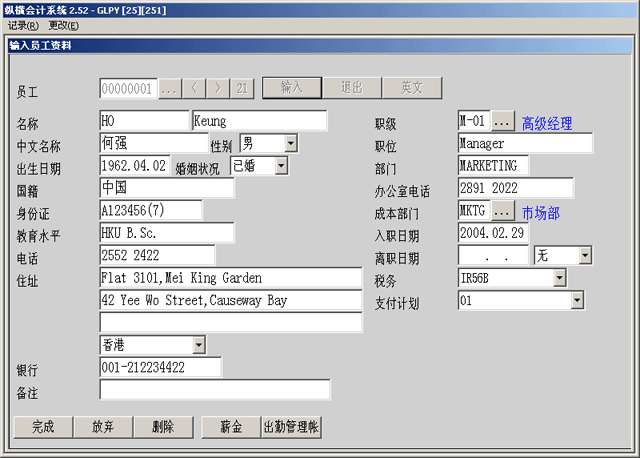This screenshot has width=640, height=458.
Task: Expand the 性别 gender dropdown
Action: click(x=291, y=143)
